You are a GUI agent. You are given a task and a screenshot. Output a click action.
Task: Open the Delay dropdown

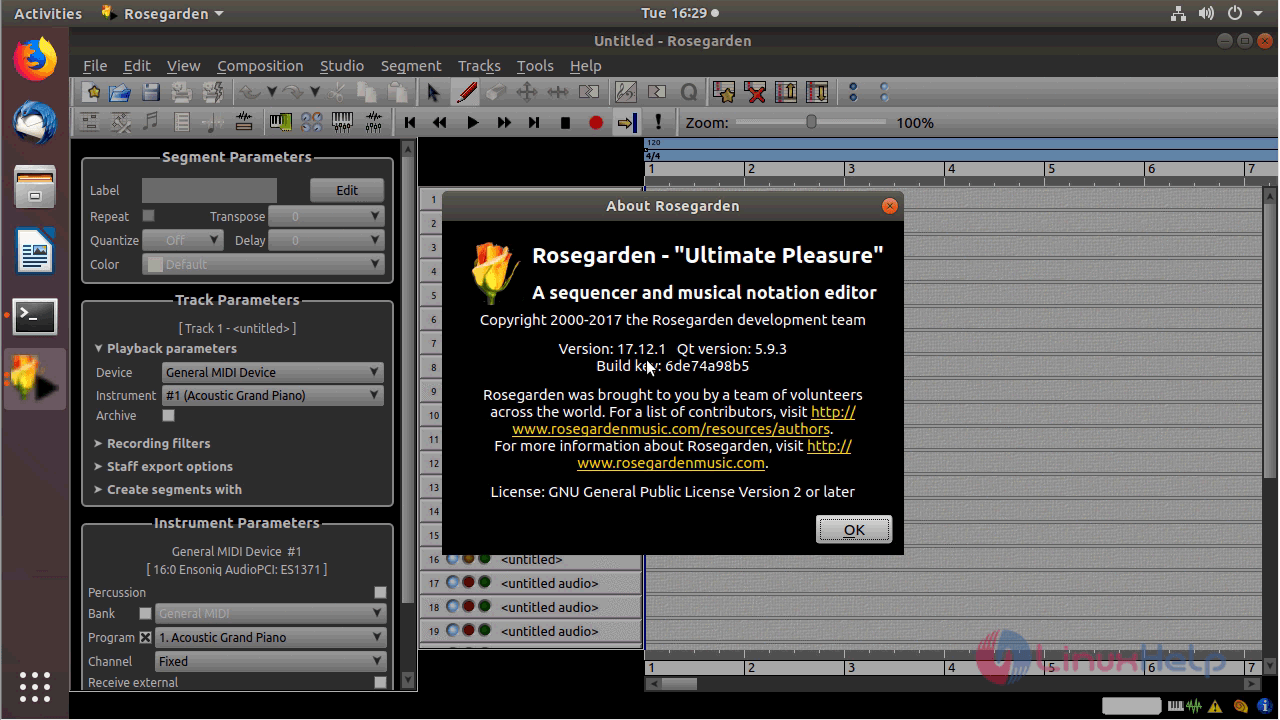click(x=326, y=240)
